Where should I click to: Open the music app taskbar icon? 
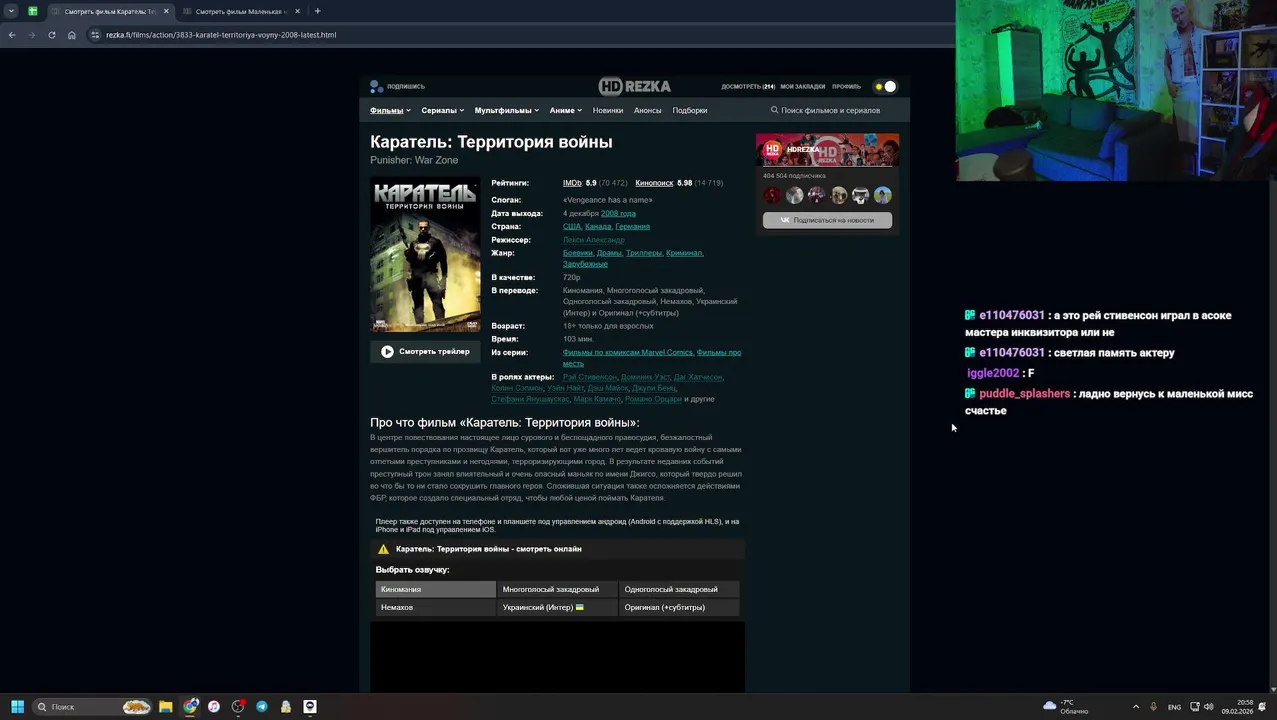214,707
